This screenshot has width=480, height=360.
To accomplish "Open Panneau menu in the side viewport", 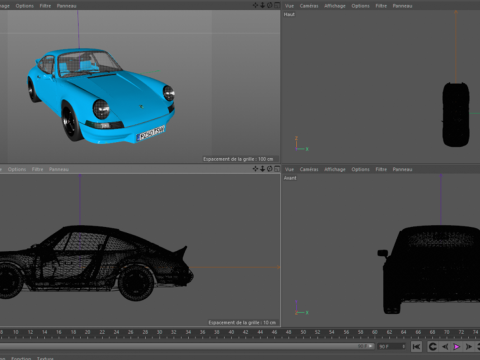I will [59, 169].
